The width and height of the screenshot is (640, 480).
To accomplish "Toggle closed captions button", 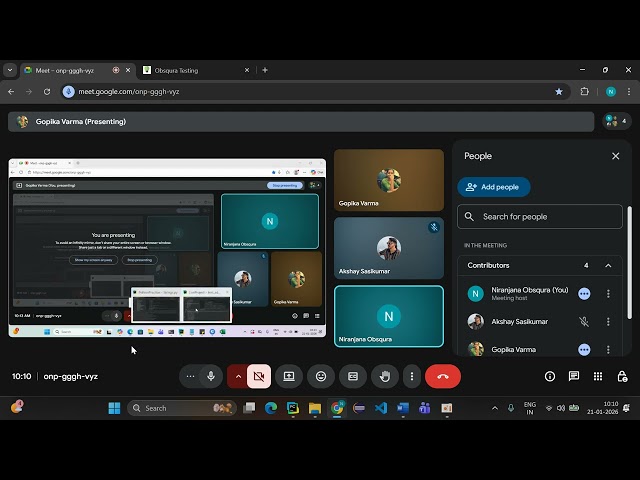I will [352, 376].
